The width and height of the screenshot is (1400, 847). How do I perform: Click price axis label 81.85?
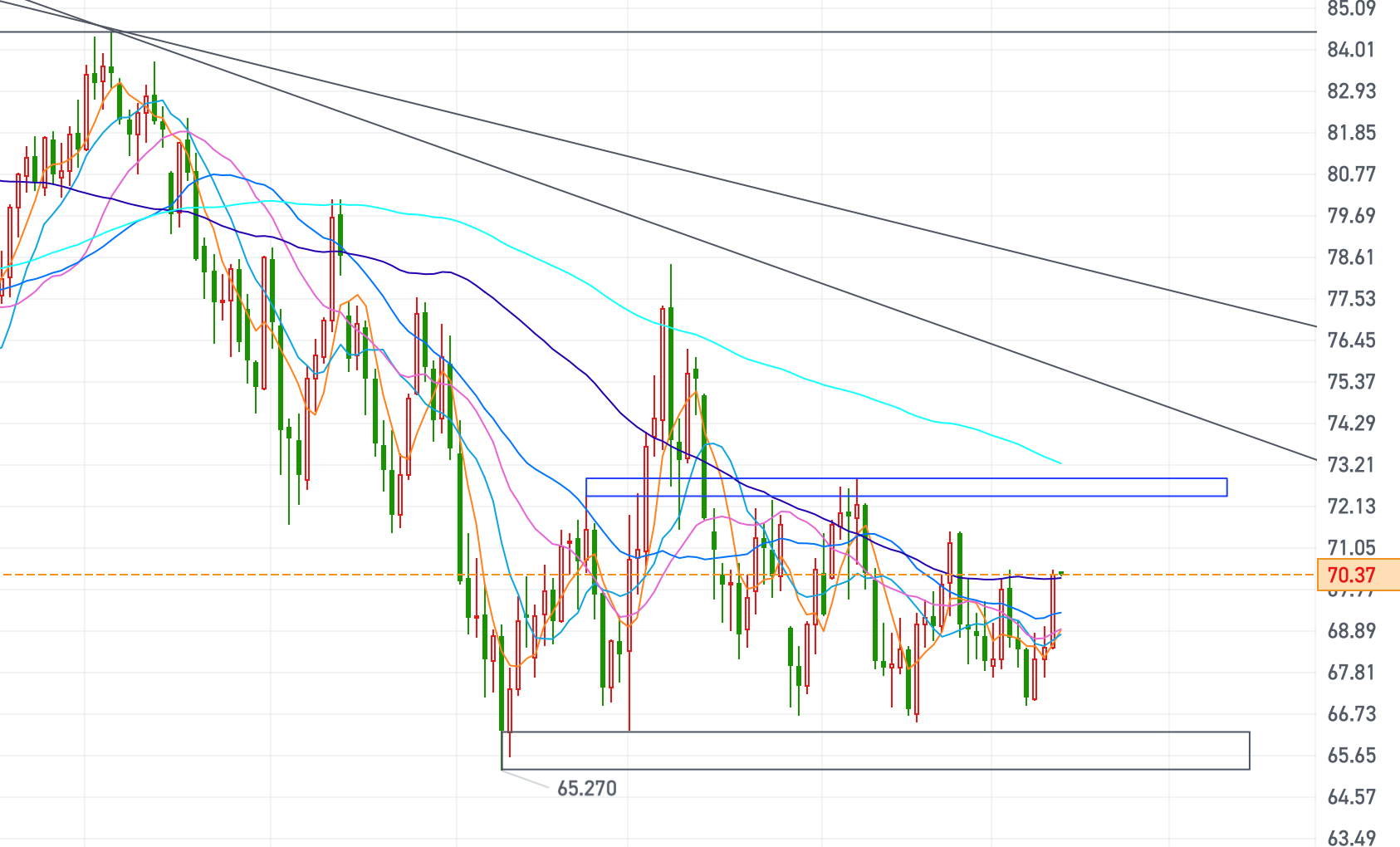(1351, 133)
